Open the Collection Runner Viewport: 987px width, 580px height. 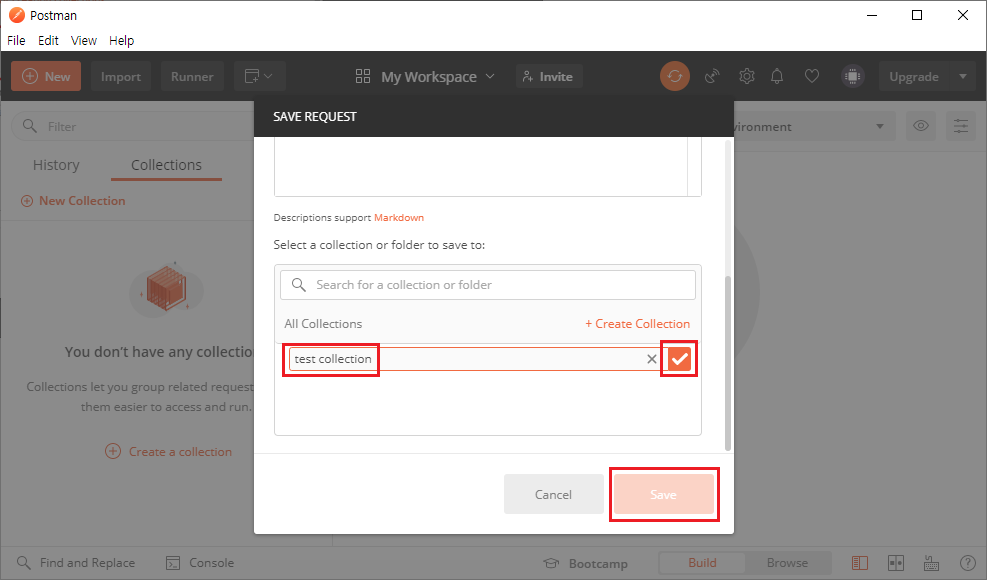click(x=192, y=76)
